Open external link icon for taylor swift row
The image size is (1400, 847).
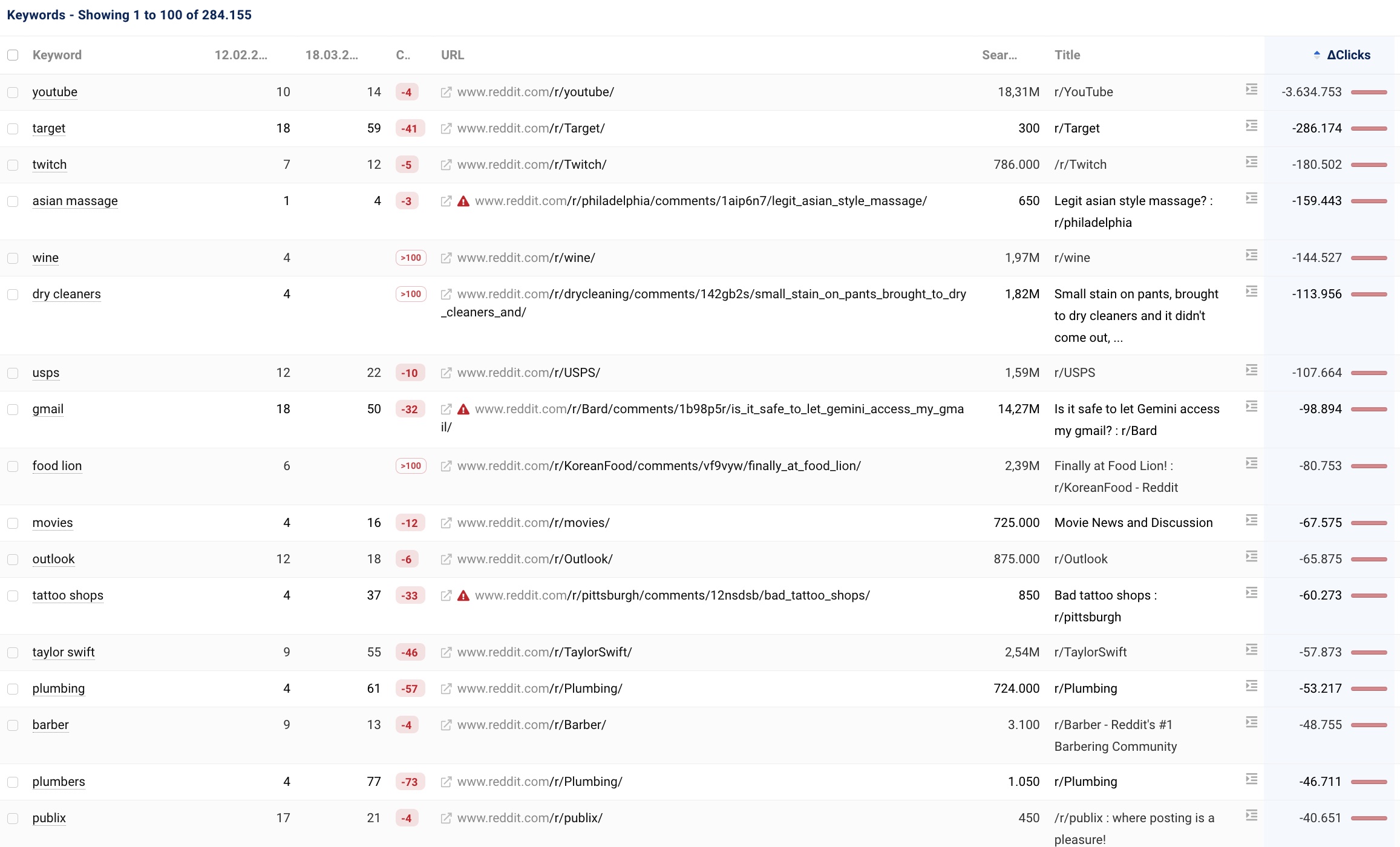point(446,652)
